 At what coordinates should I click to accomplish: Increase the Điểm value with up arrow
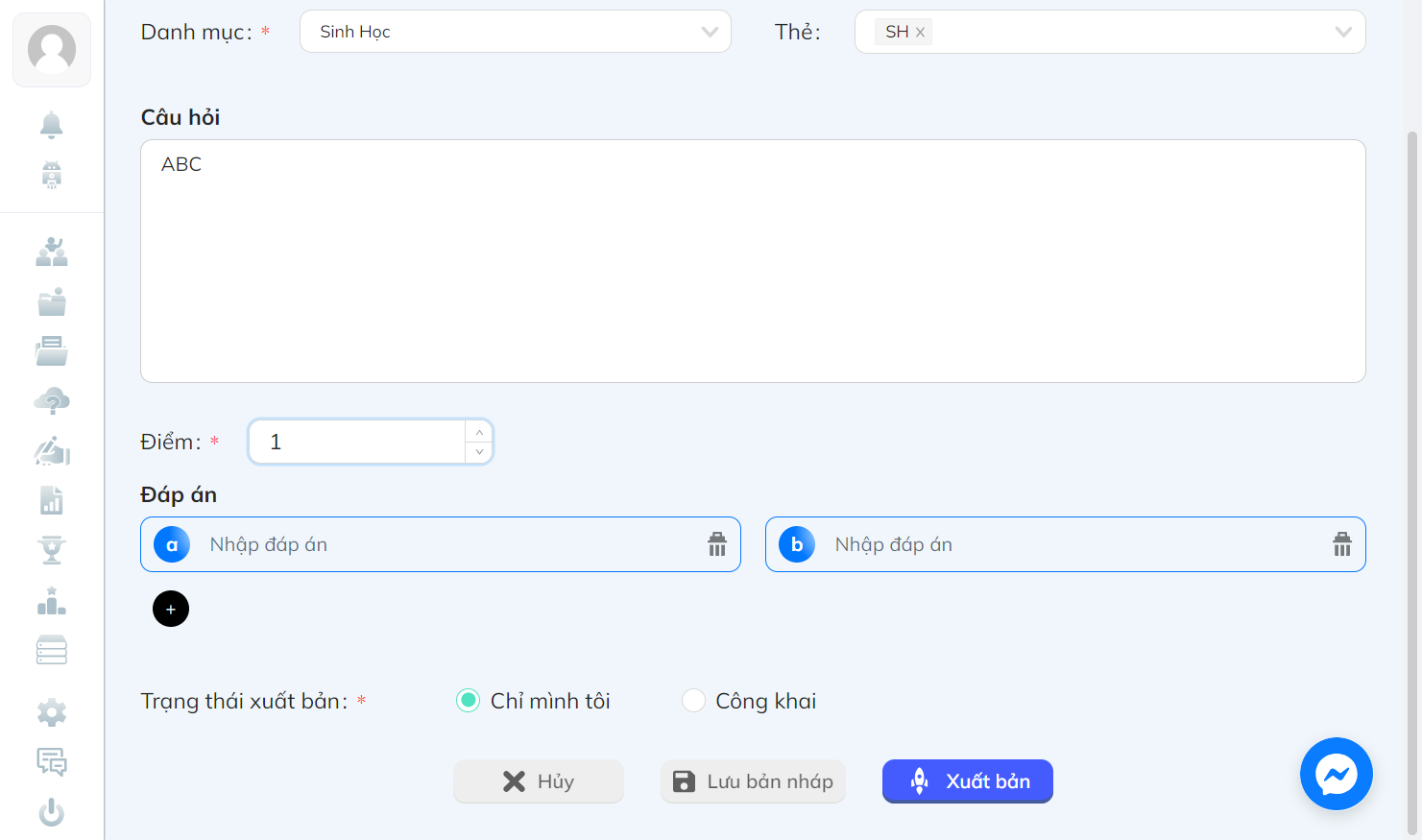[x=479, y=432]
